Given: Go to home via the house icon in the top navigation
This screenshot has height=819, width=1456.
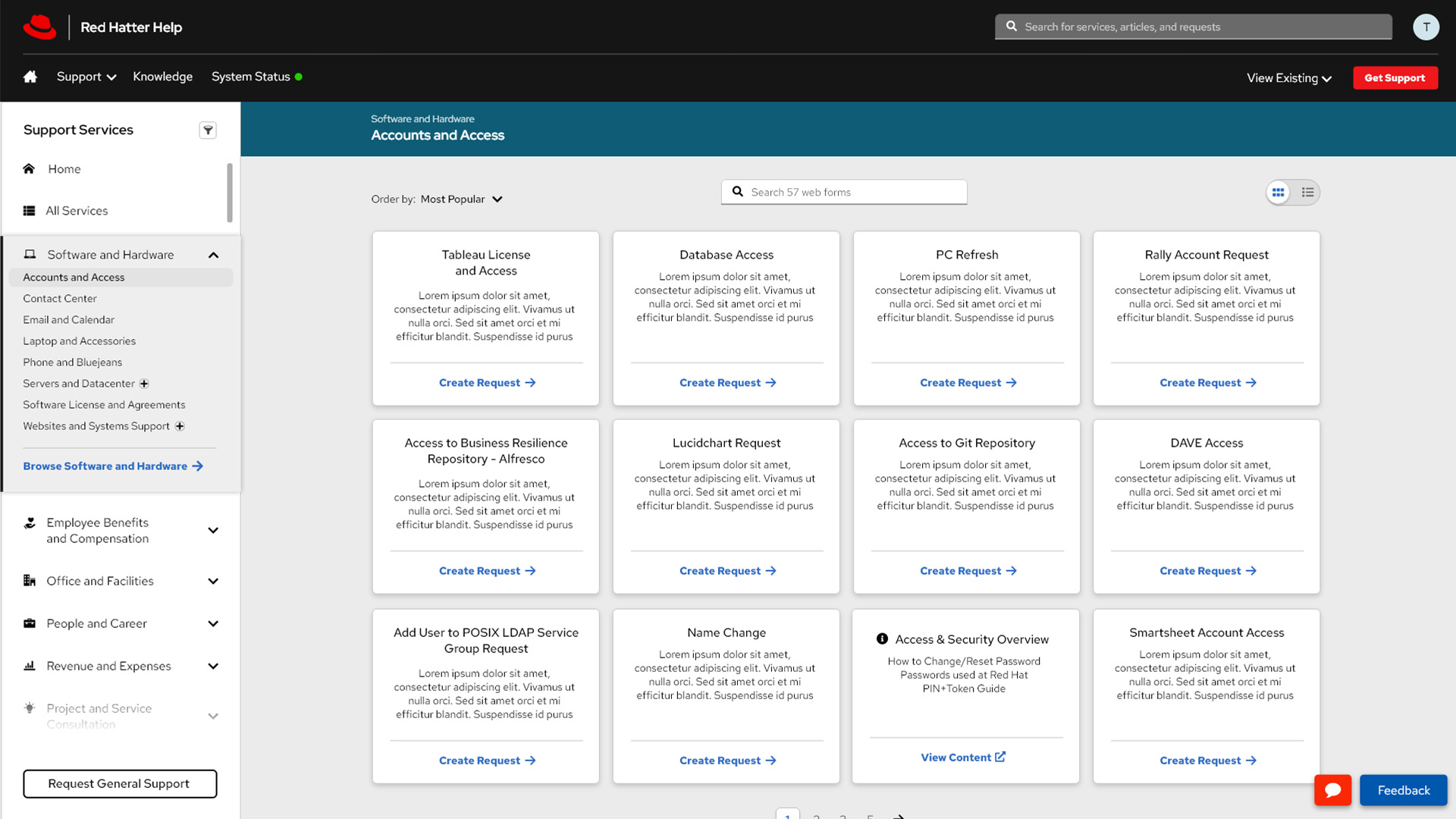Looking at the screenshot, I should [x=30, y=77].
